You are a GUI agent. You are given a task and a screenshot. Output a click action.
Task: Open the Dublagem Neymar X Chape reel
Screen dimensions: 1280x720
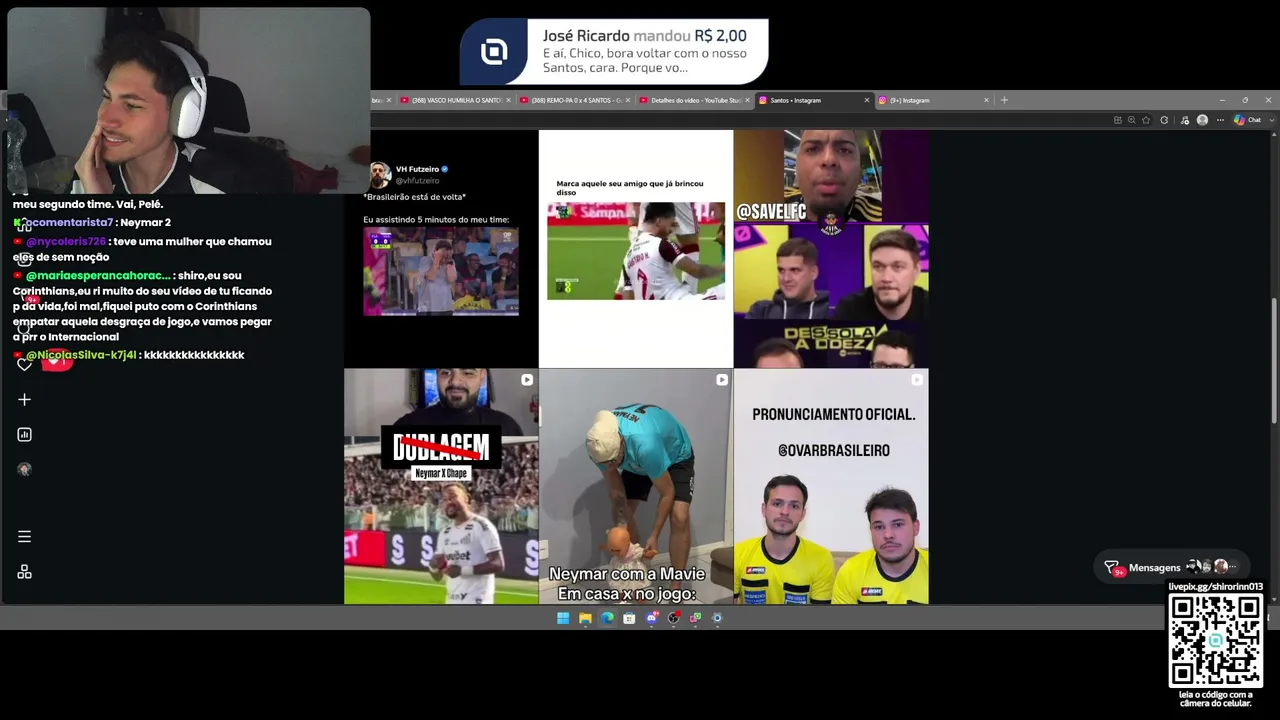click(x=441, y=487)
